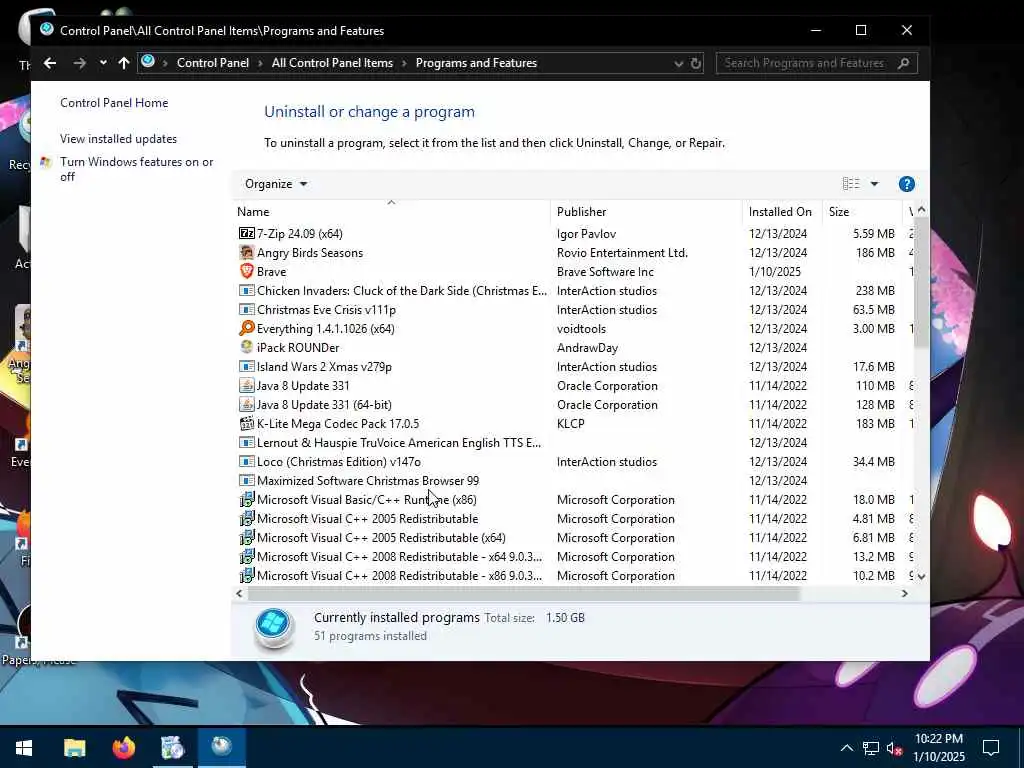Open the Organize dropdown

[x=276, y=184]
